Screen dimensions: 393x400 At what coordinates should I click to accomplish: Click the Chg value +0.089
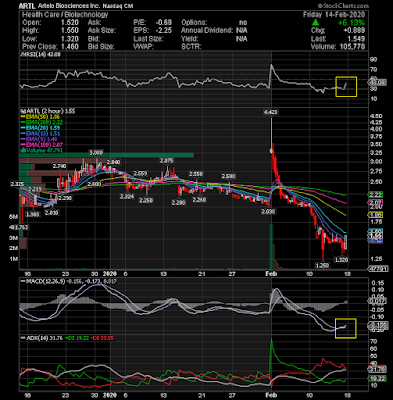pyautogui.click(x=353, y=31)
